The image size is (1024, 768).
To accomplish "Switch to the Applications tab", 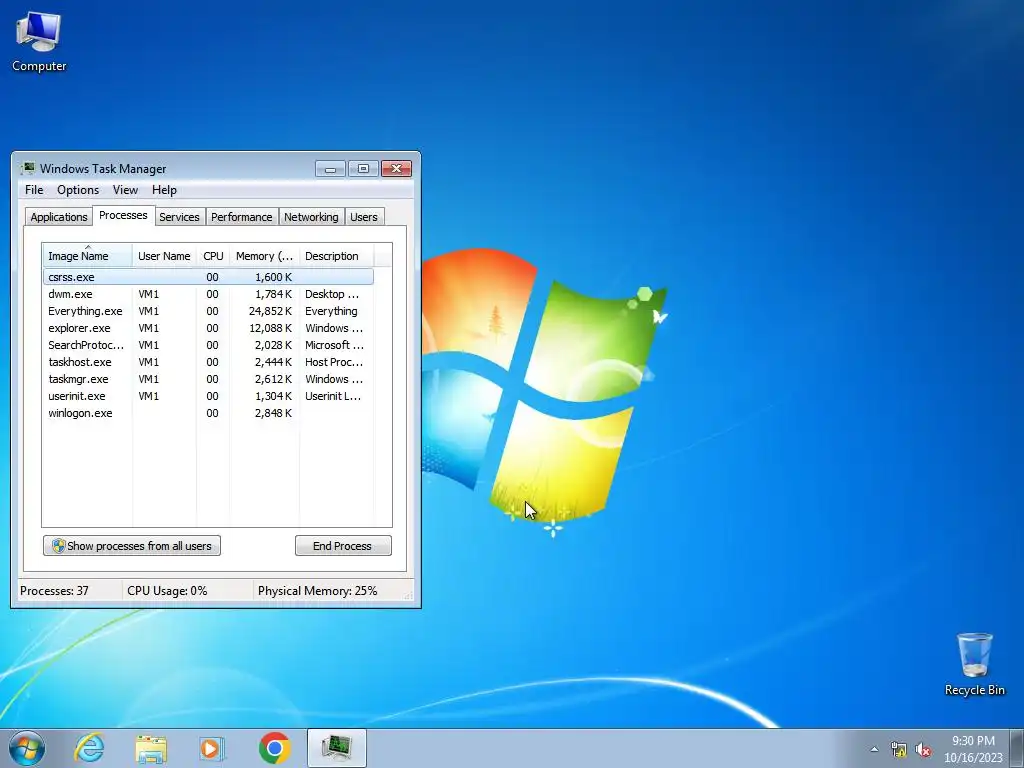I will click(x=59, y=217).
